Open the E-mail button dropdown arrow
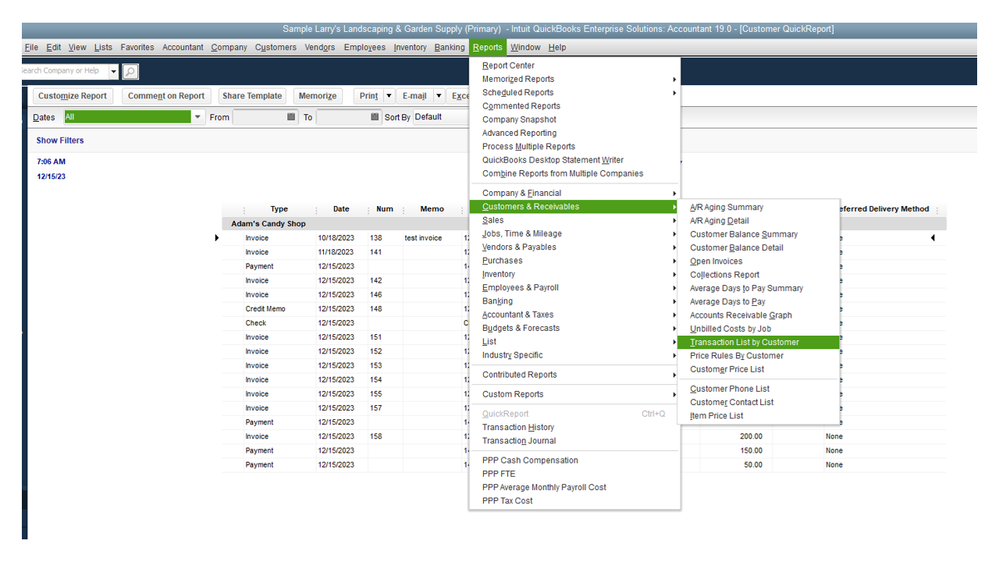Image resolution: width=999 pixels, height=562 pixels. click(x=438, y=96)
